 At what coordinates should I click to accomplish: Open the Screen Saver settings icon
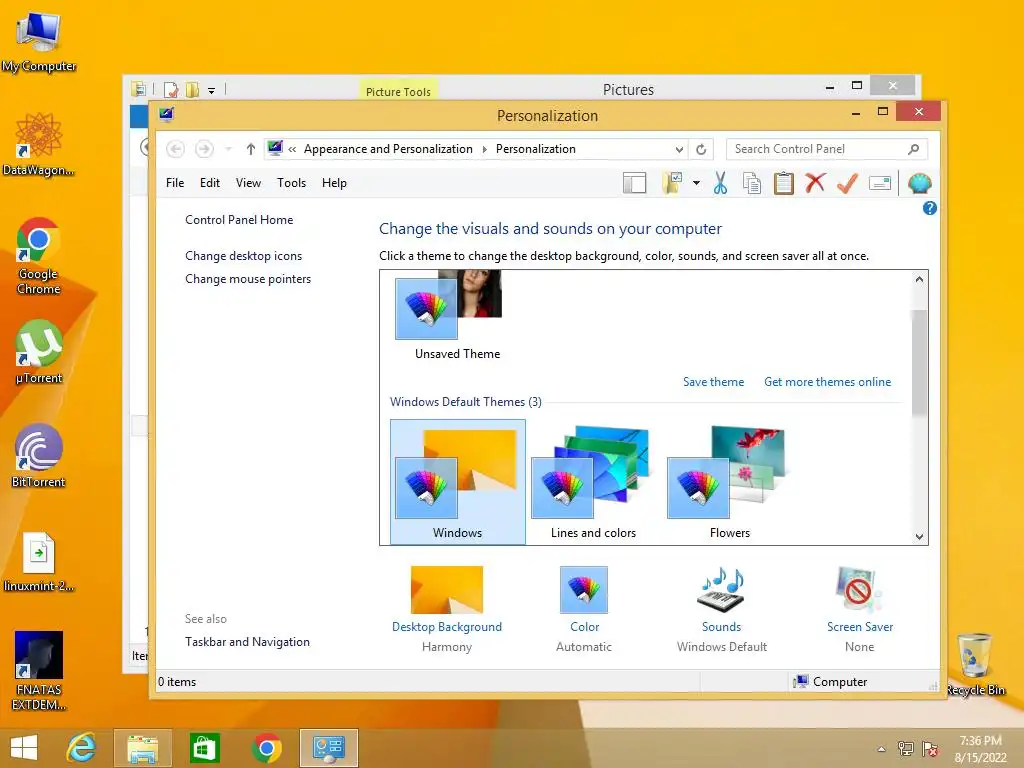pyautogui.click(x=859, y=589)
